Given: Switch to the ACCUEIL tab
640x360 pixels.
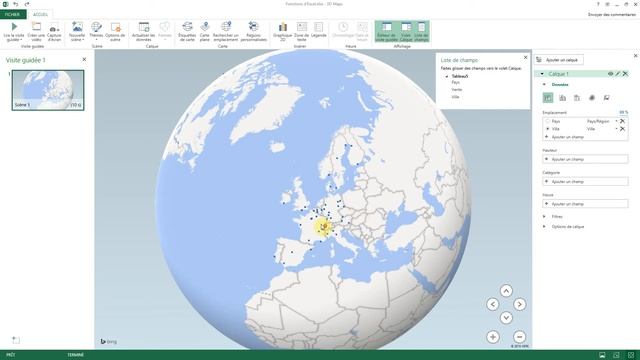Looking at the screenshot, I should (x=40, y=14).
